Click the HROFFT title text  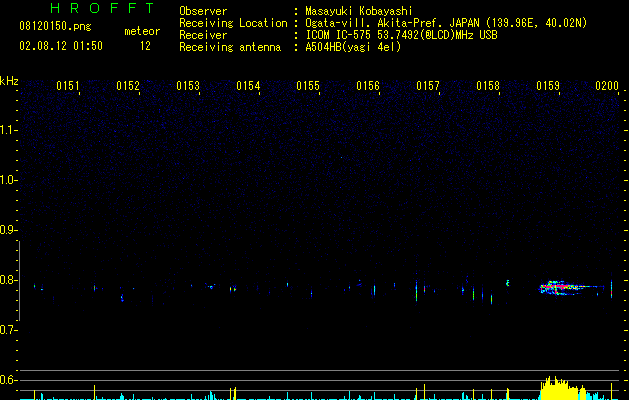pyautogui.click(x=103, y=8)
